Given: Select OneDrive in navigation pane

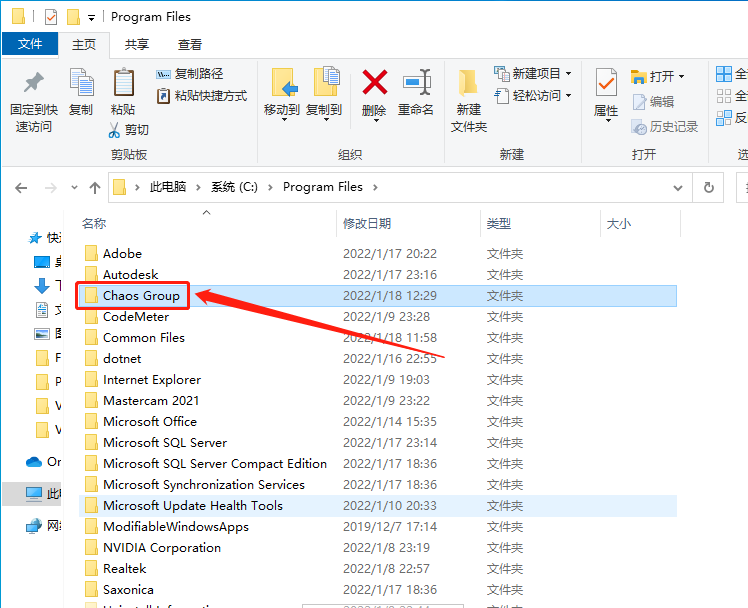Looking at the screenshot, I should pos(44,462).
